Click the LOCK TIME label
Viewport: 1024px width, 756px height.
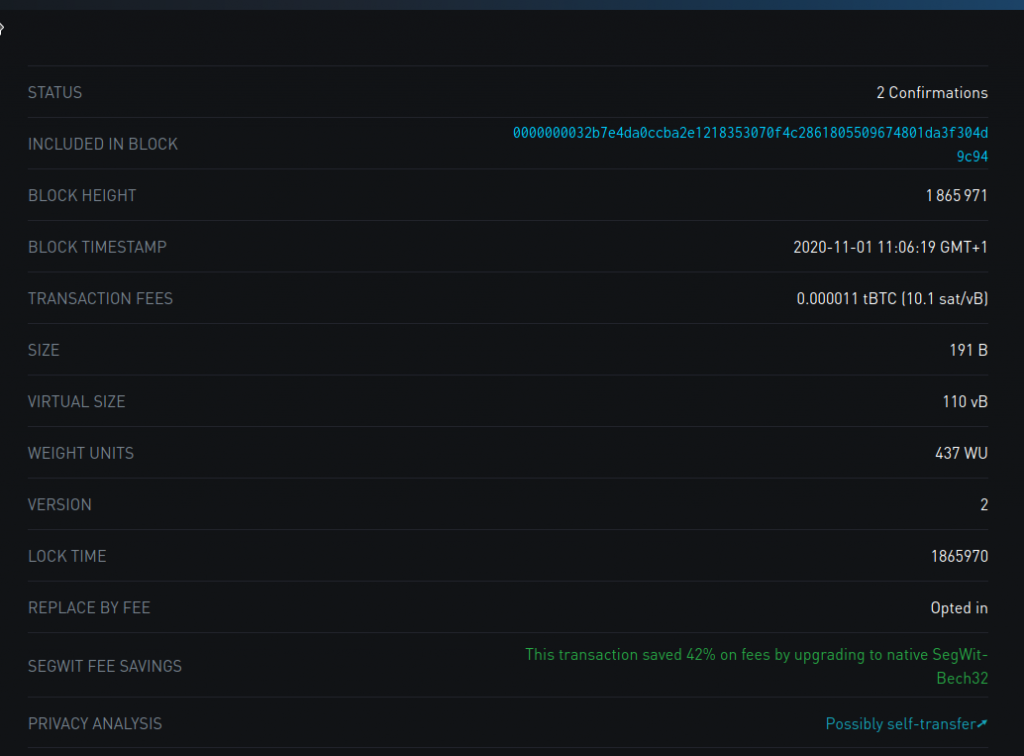coord(67,557)
